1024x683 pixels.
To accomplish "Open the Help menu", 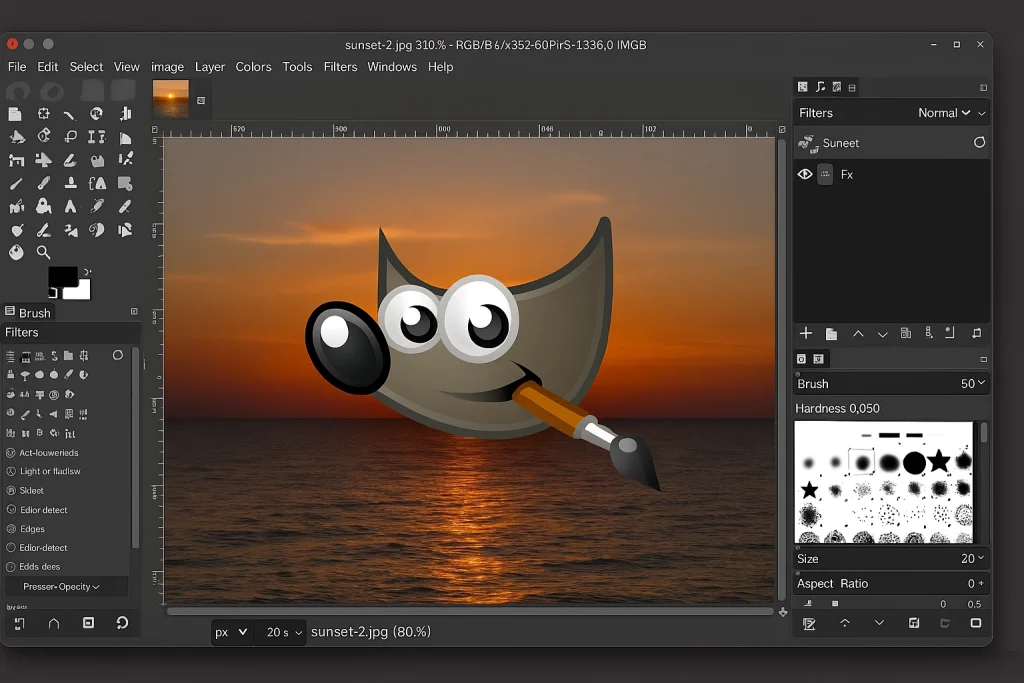I will [x=440, y=67].
